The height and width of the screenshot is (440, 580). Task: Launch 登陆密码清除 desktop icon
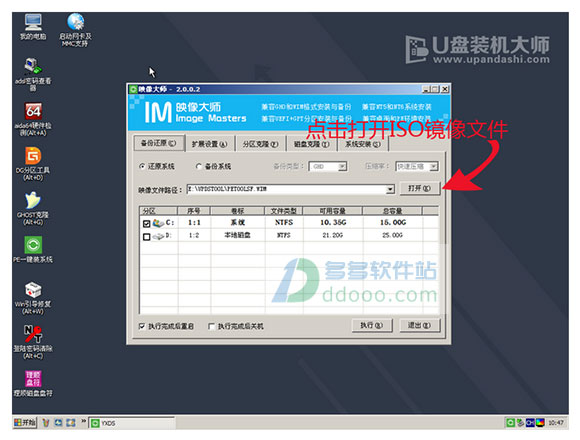pyautogui.click(x=33, y=342)
